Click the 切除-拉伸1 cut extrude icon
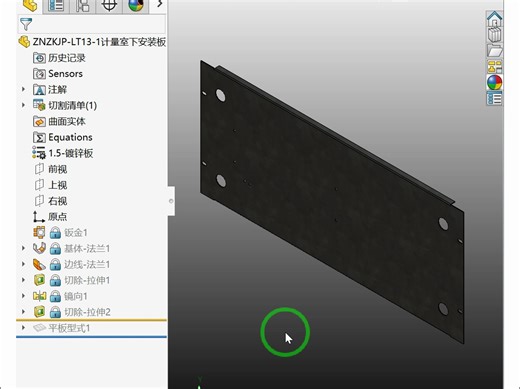Image resolution: width=520 pixels, height=389 pixels. coord(39,280)
